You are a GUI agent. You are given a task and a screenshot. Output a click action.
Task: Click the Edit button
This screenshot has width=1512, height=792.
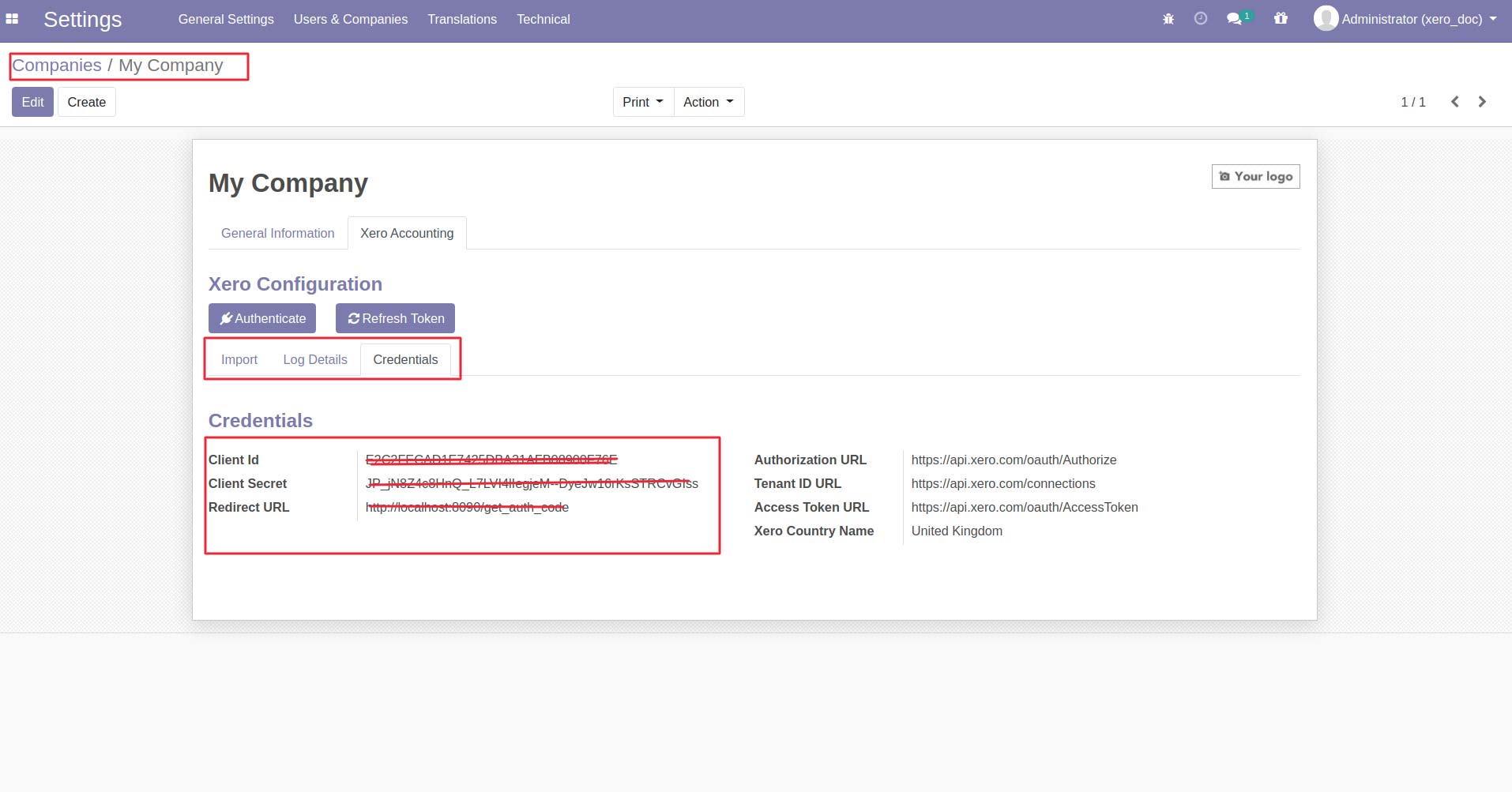tap(32, 102)
